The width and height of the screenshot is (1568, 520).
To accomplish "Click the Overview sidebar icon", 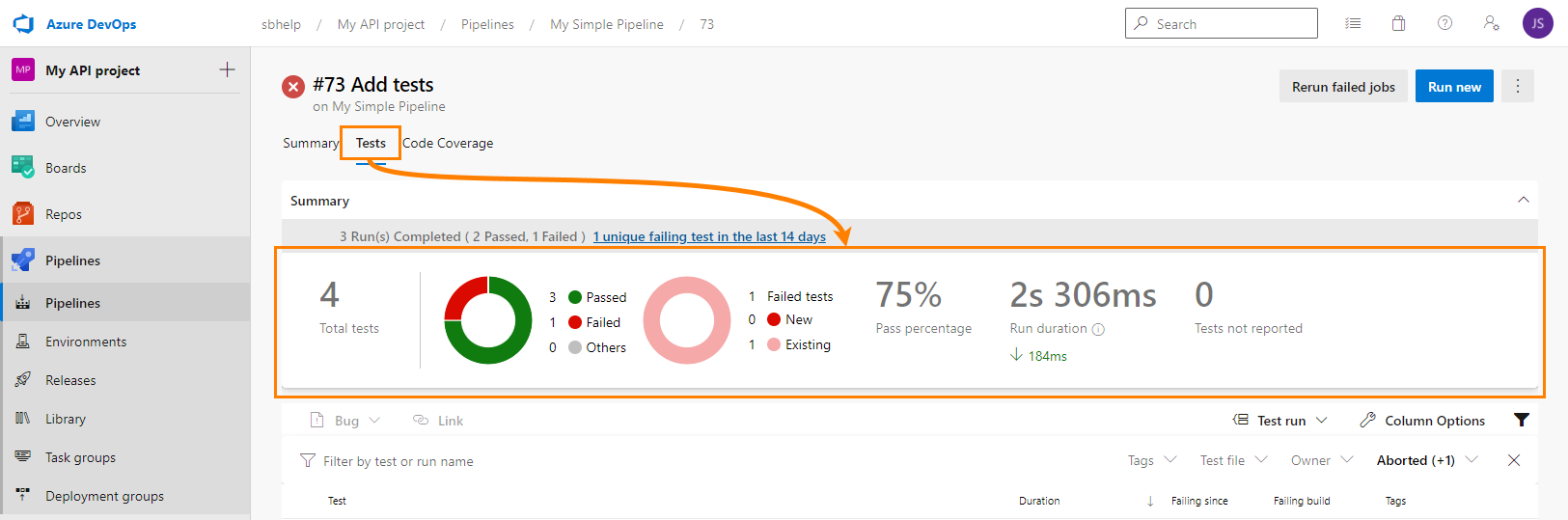I will (x=23, y=122).
